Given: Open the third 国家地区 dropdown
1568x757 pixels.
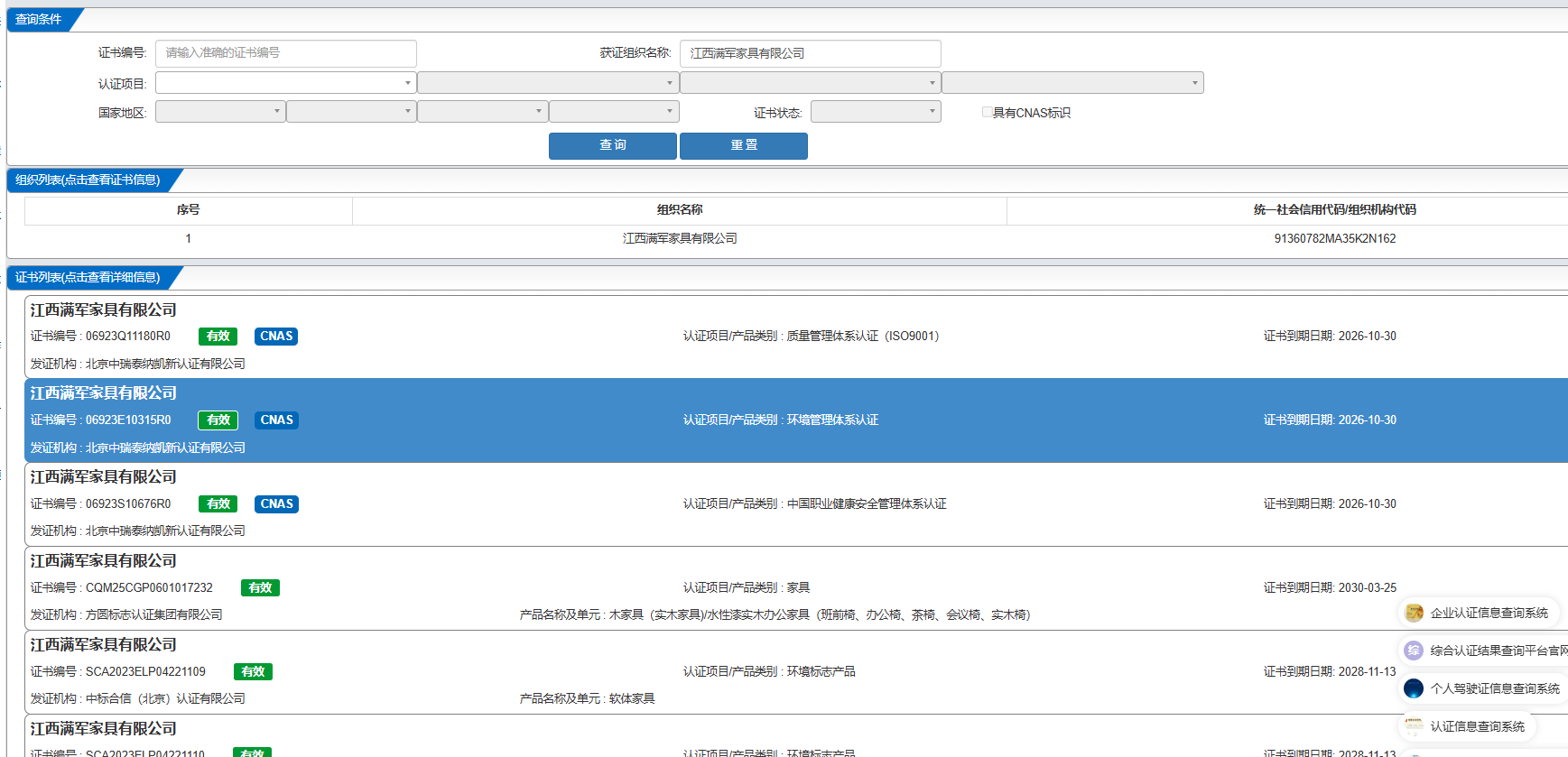Looking at the screenshot, I should [x=483, y=112].
